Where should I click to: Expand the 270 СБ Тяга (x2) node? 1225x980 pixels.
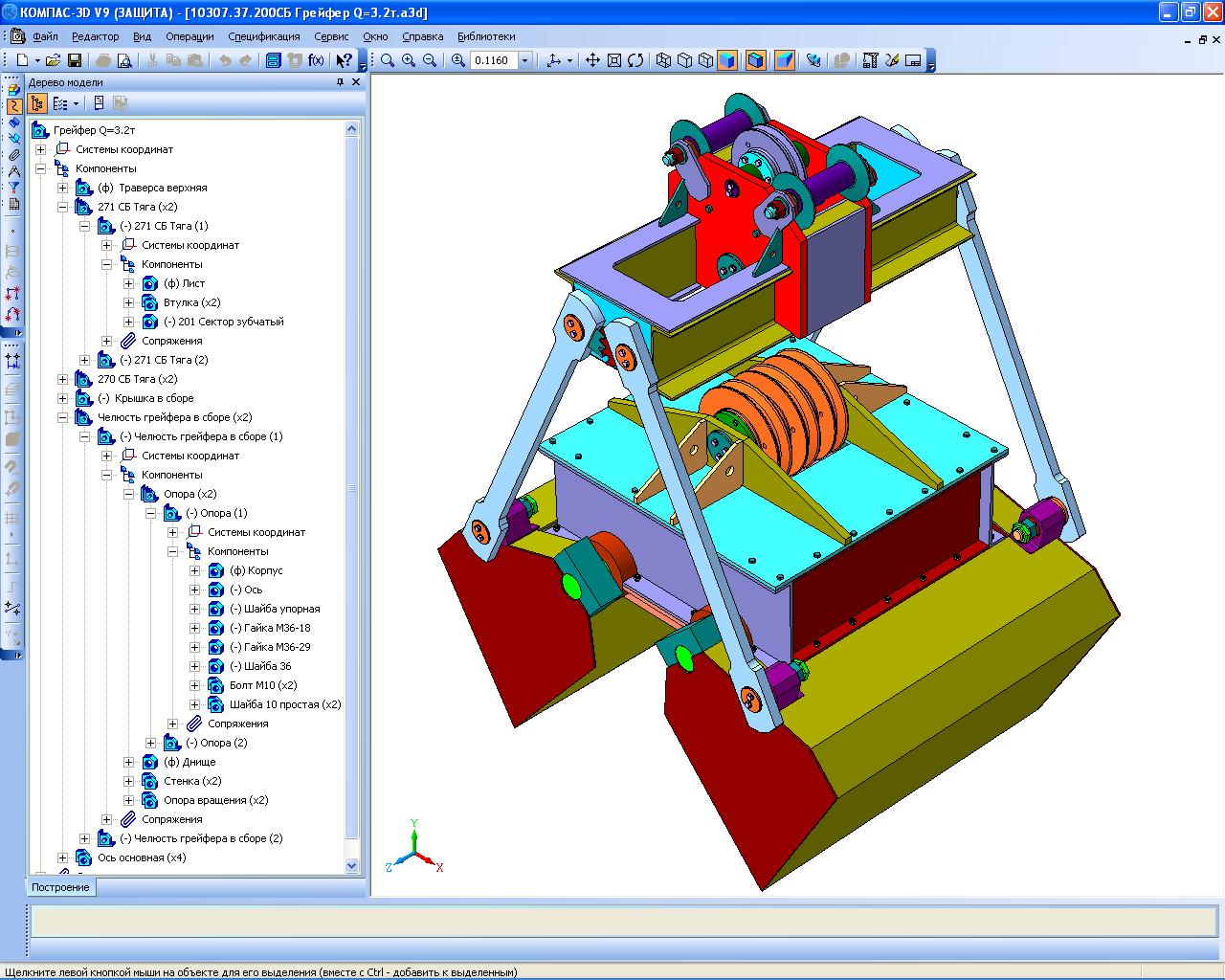62,379
